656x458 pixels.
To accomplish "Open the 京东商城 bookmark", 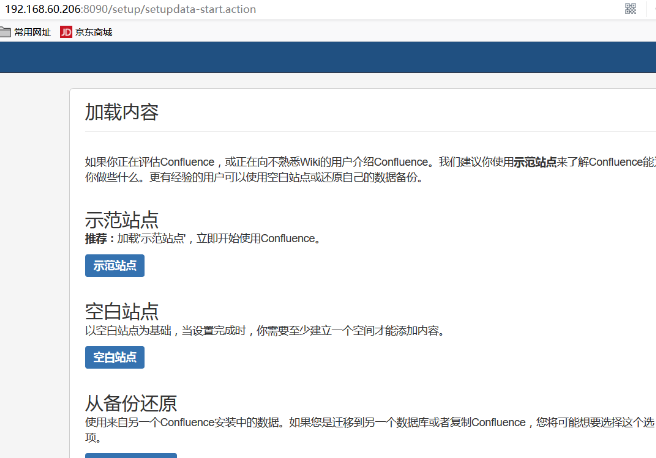I will (86, 32).
